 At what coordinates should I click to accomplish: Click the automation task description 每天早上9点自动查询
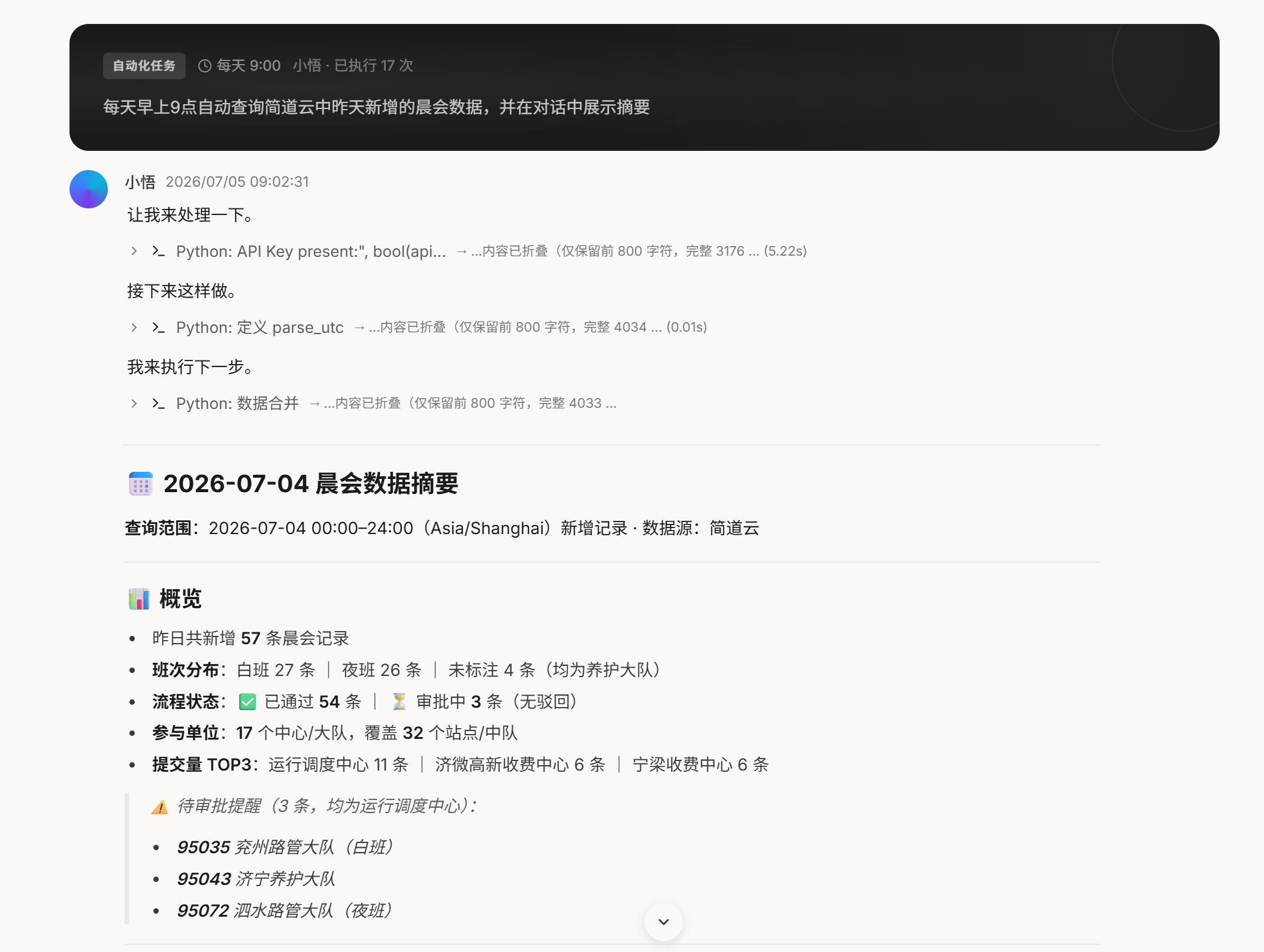[376, 107]
